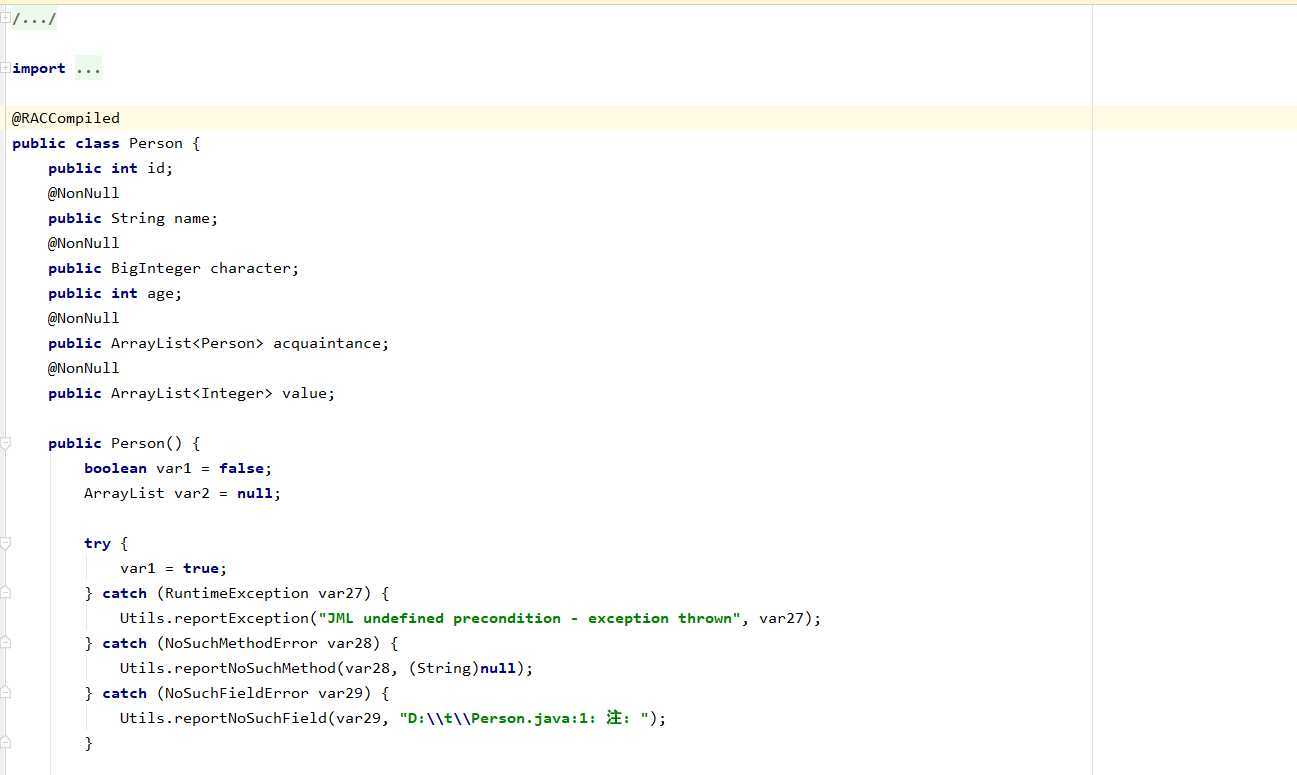Expand the collapsed import statements fold marker

(x=5, y=68)
